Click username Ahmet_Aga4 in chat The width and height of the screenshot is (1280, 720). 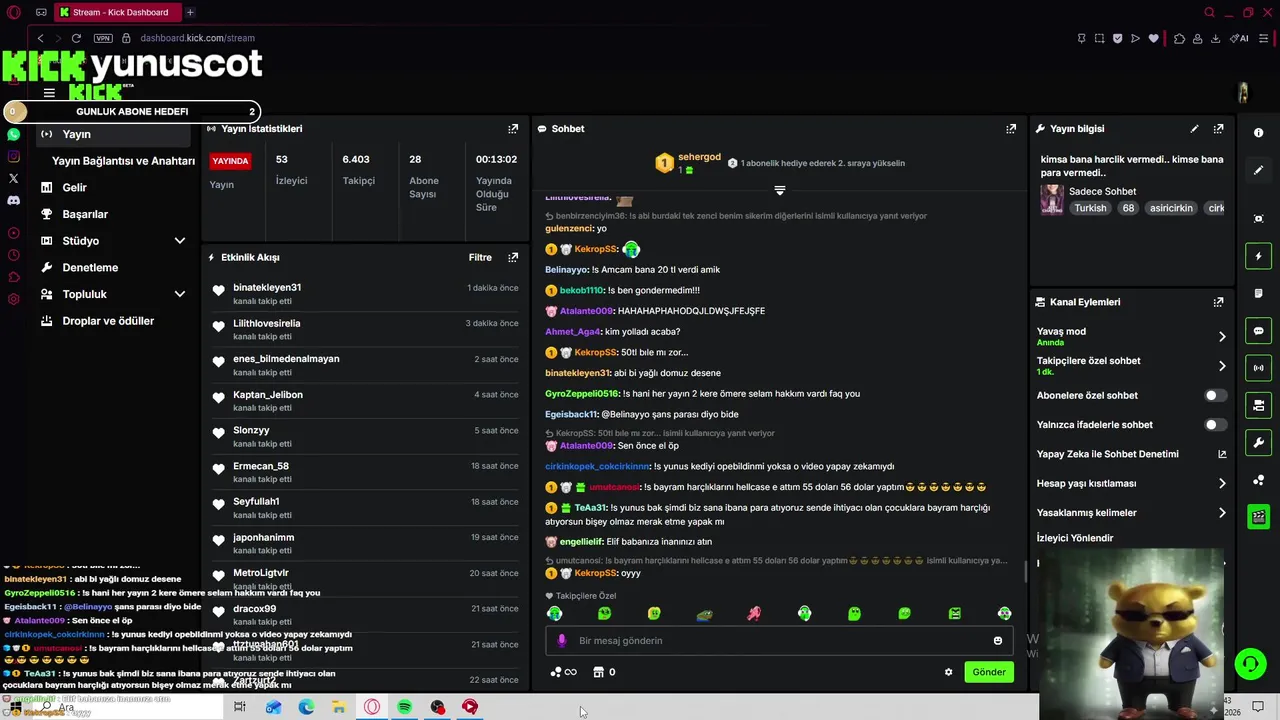[572, 332]
